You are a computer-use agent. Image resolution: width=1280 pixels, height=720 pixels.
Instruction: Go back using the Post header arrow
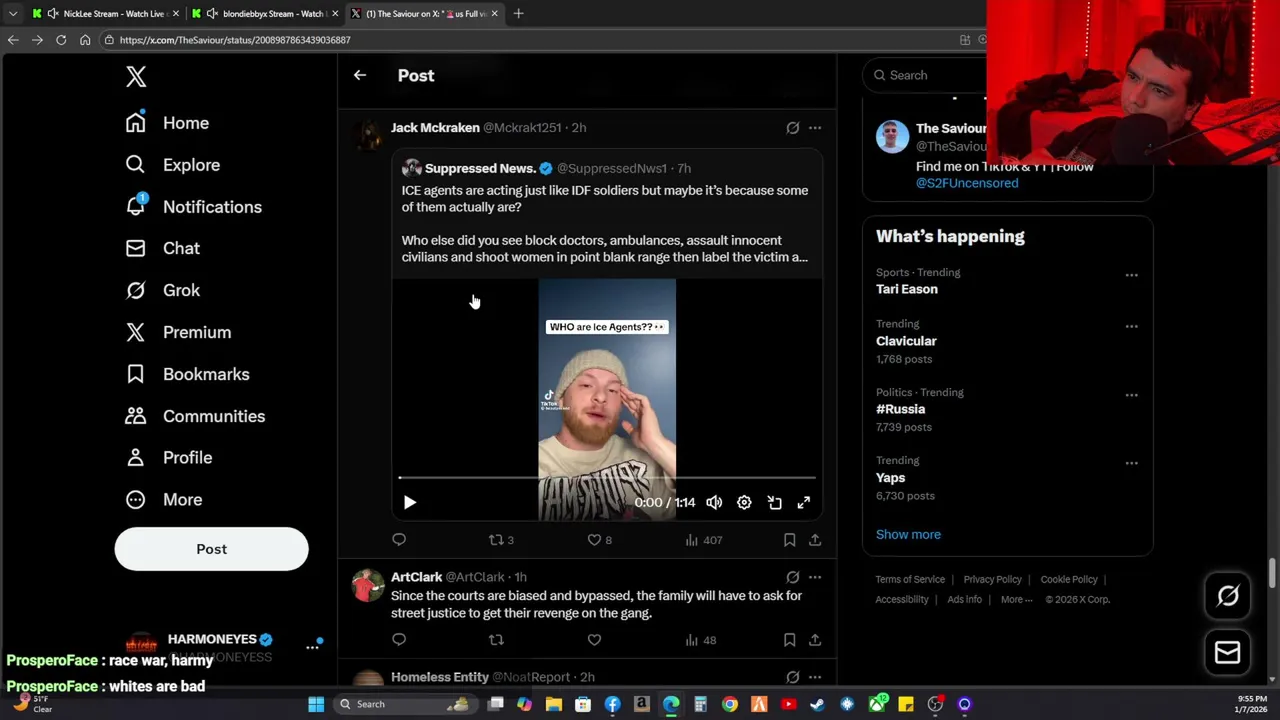click(x=360, y=75)
